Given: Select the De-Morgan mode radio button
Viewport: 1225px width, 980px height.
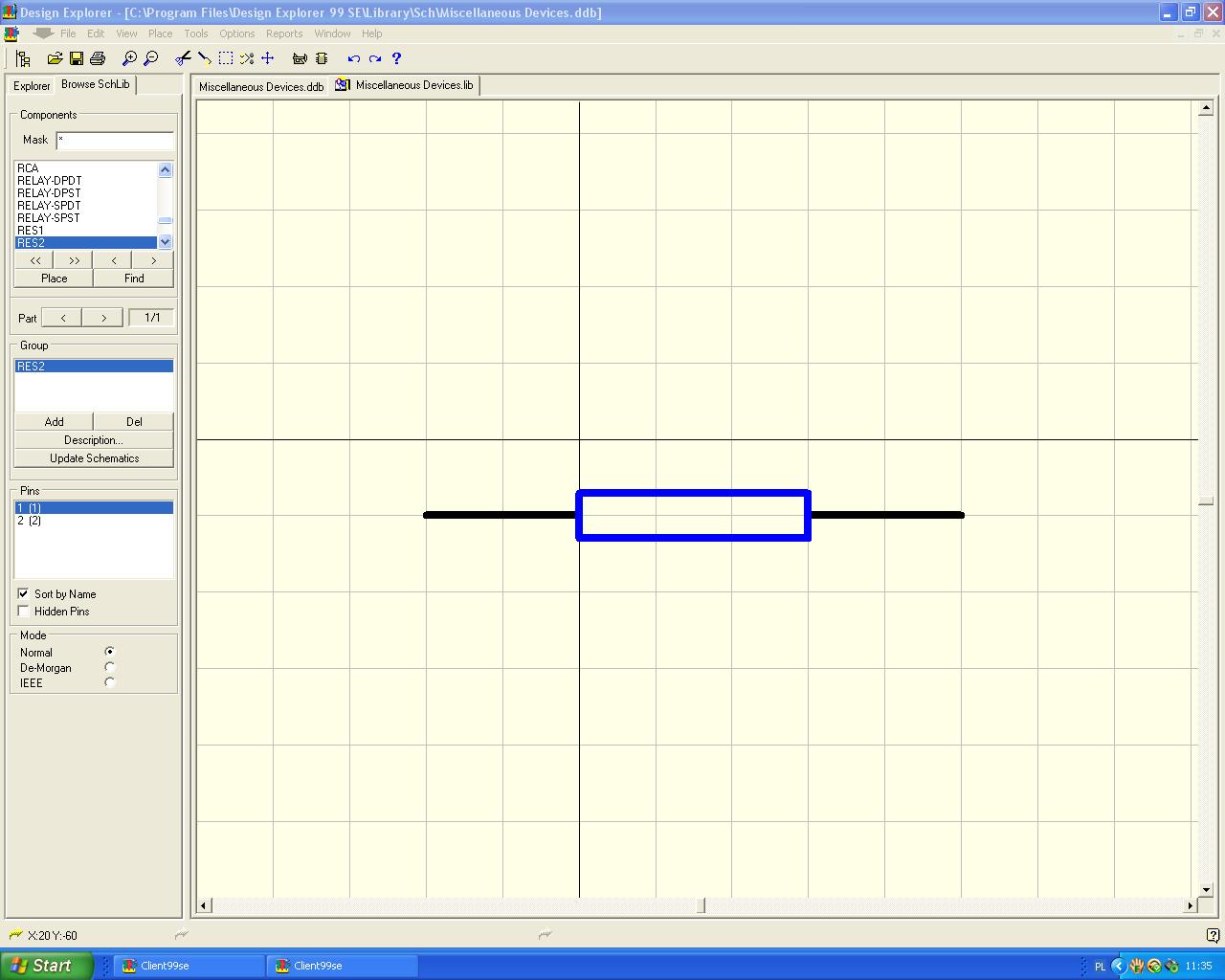Looking at the screenshot, I should tap(109, 667).
